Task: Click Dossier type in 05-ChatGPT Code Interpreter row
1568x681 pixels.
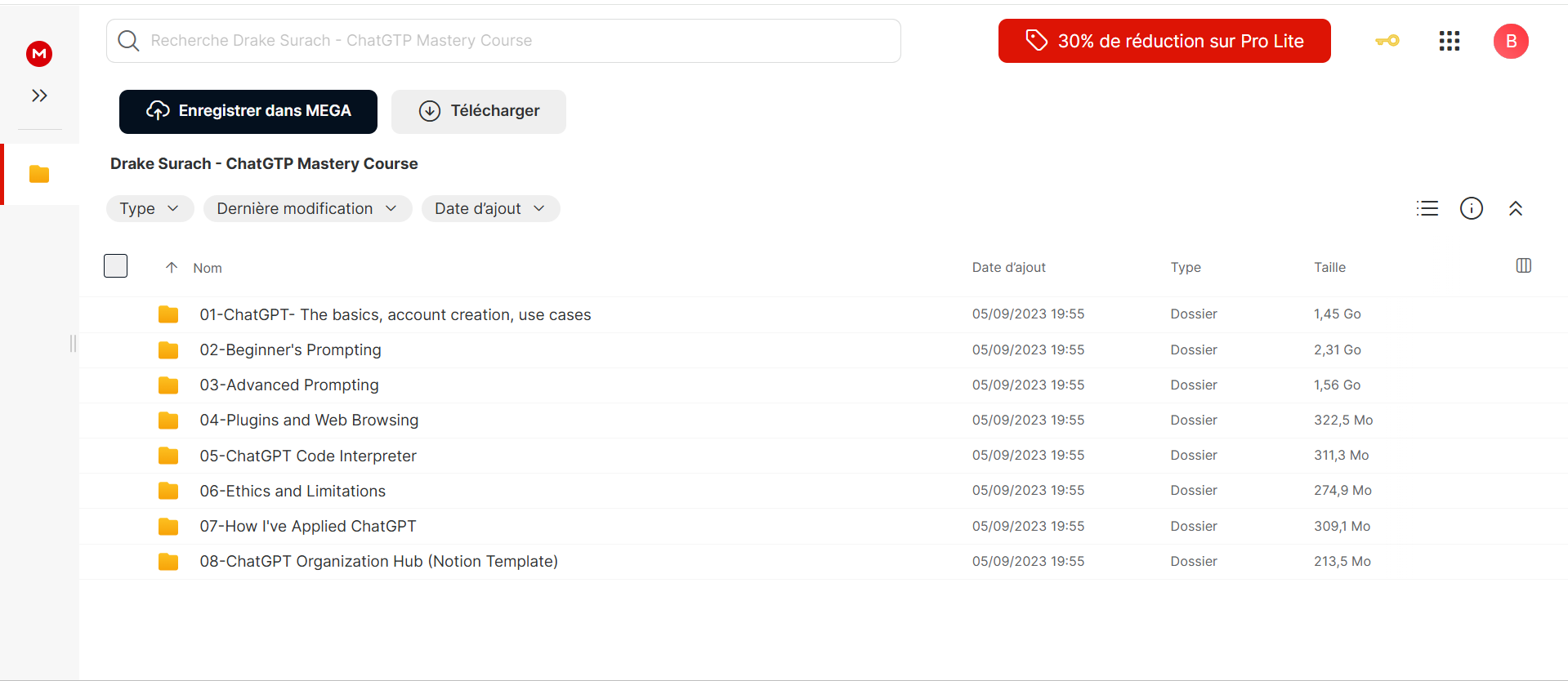Action: 1194,455
